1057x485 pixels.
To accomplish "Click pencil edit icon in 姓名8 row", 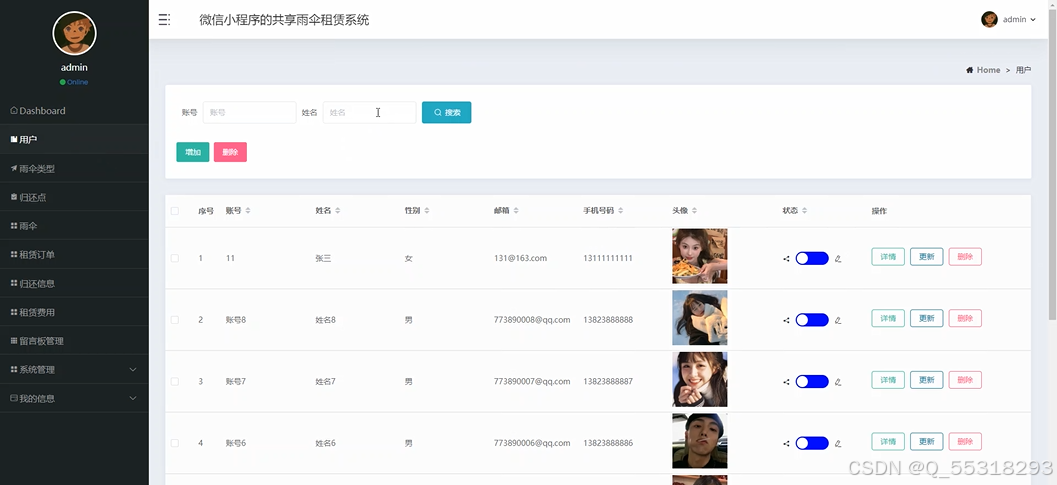I will (838, 320).
